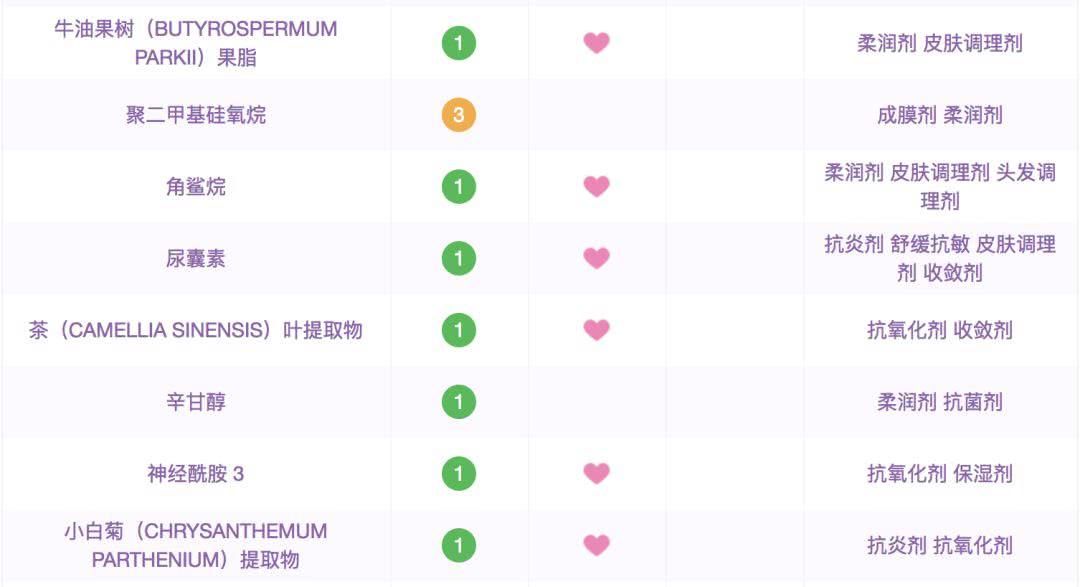Click green safety badge for 角鲨烷
1080x587 pixels.
[459, 187]
